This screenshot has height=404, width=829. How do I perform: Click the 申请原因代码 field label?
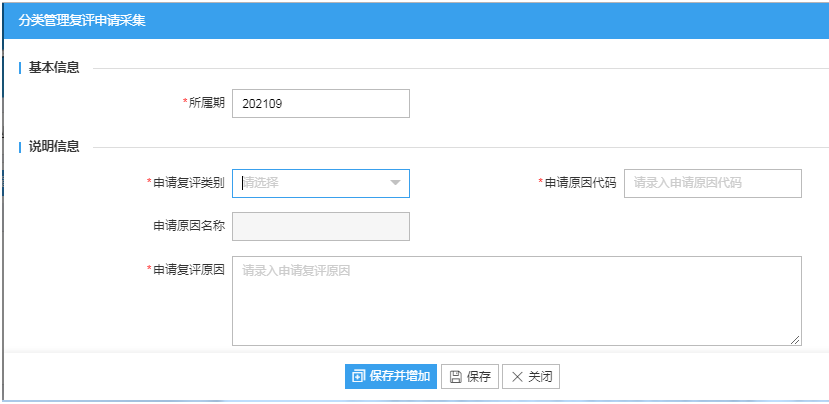[x=581, y=183]
